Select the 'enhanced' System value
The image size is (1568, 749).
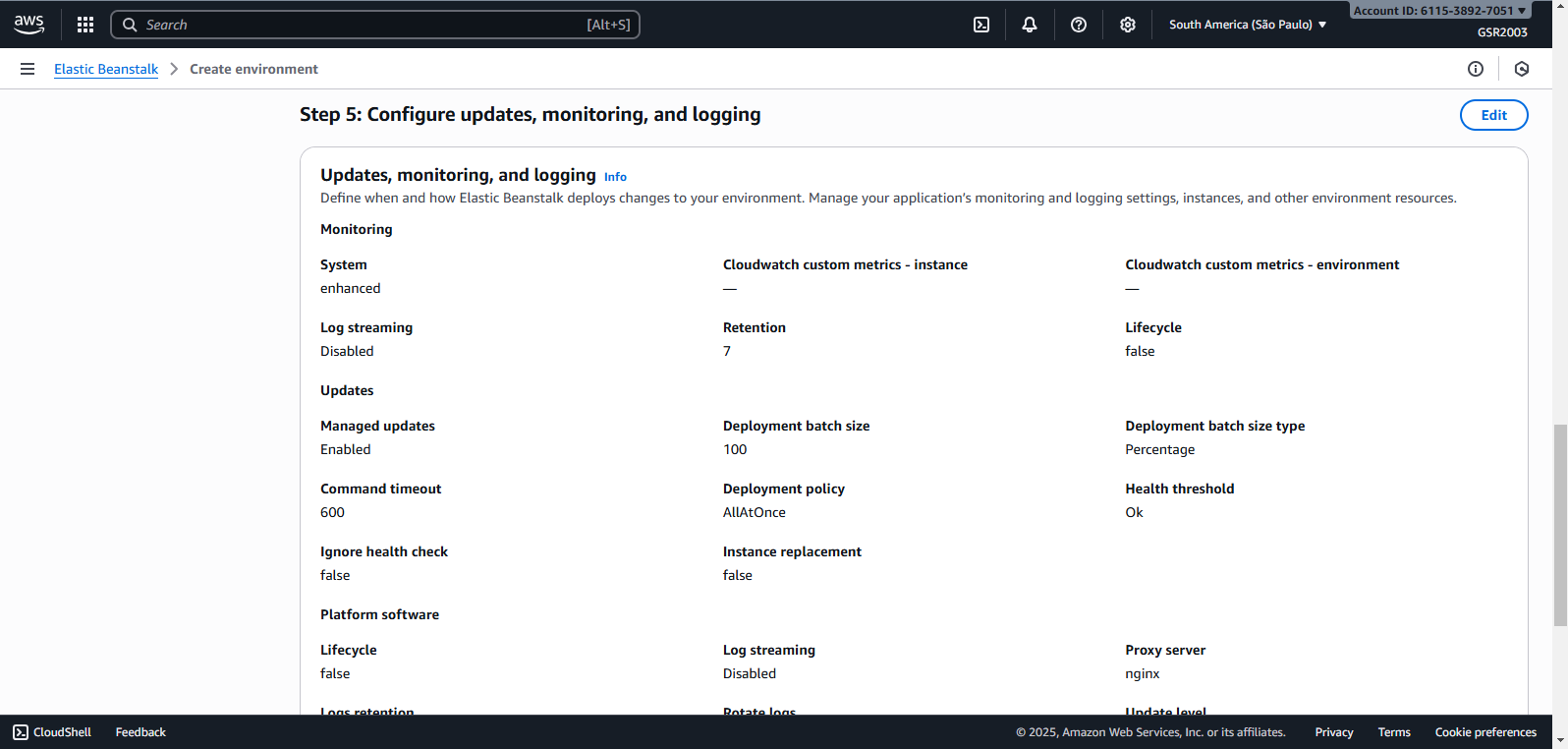click(350, 288)
